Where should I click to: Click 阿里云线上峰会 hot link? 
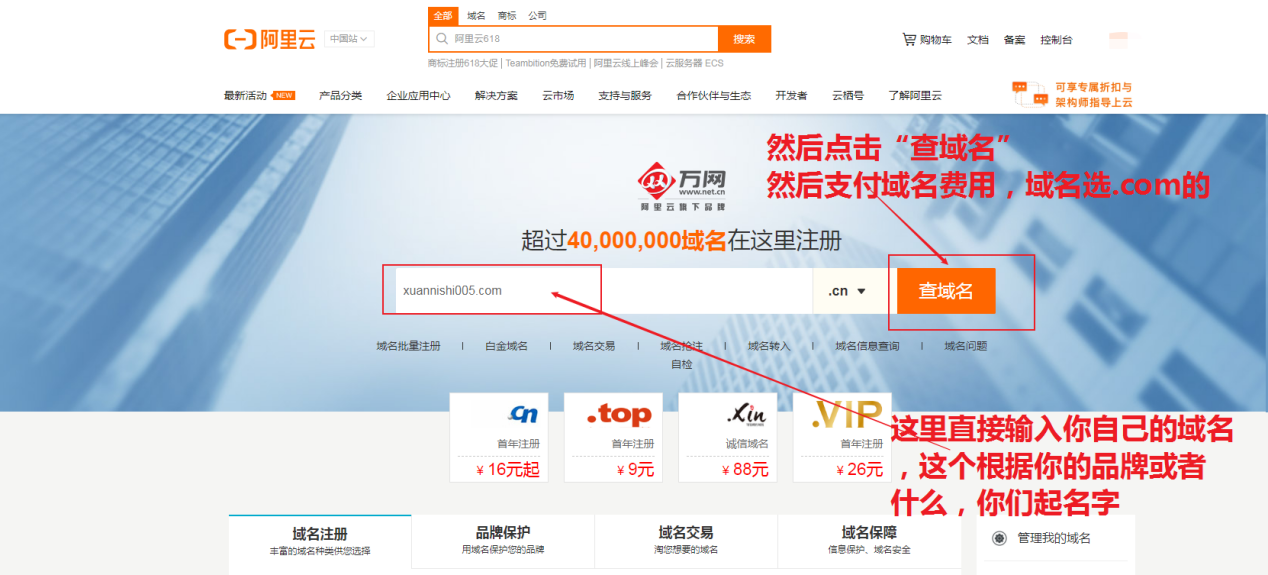click(x=626, y=63)
